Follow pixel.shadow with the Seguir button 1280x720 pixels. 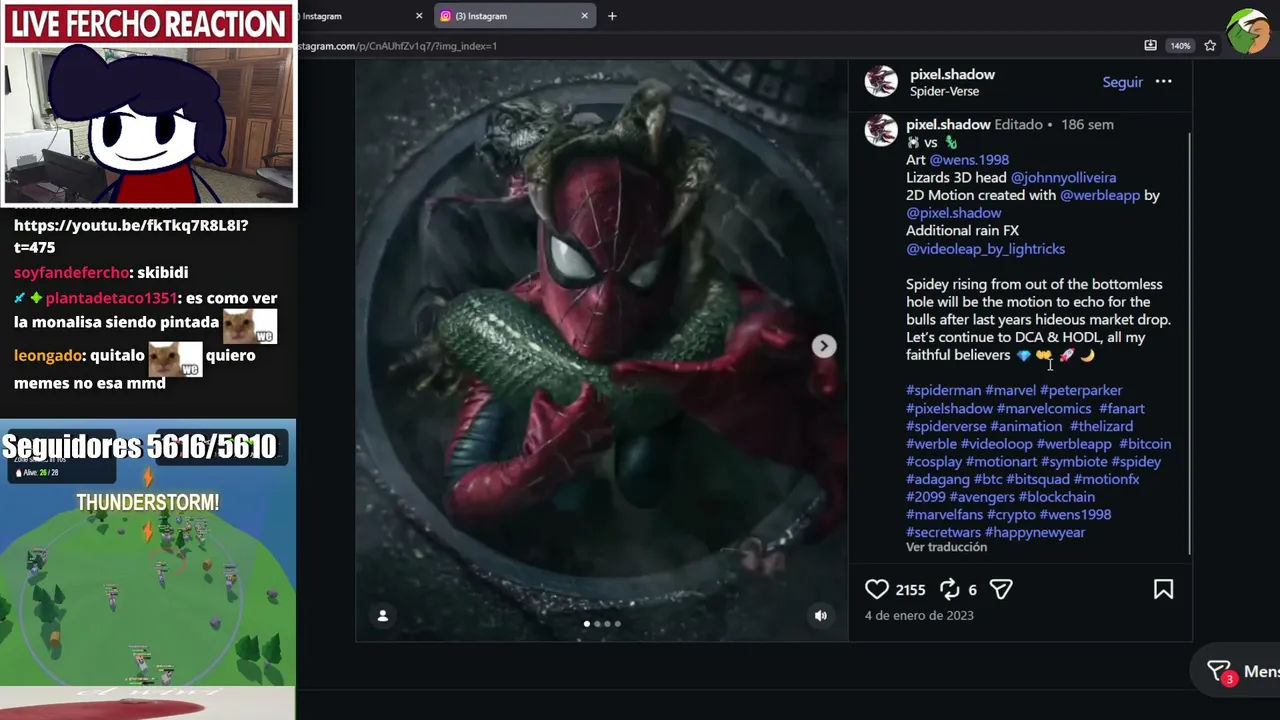pyautogui.click(x=1122, y=82)
